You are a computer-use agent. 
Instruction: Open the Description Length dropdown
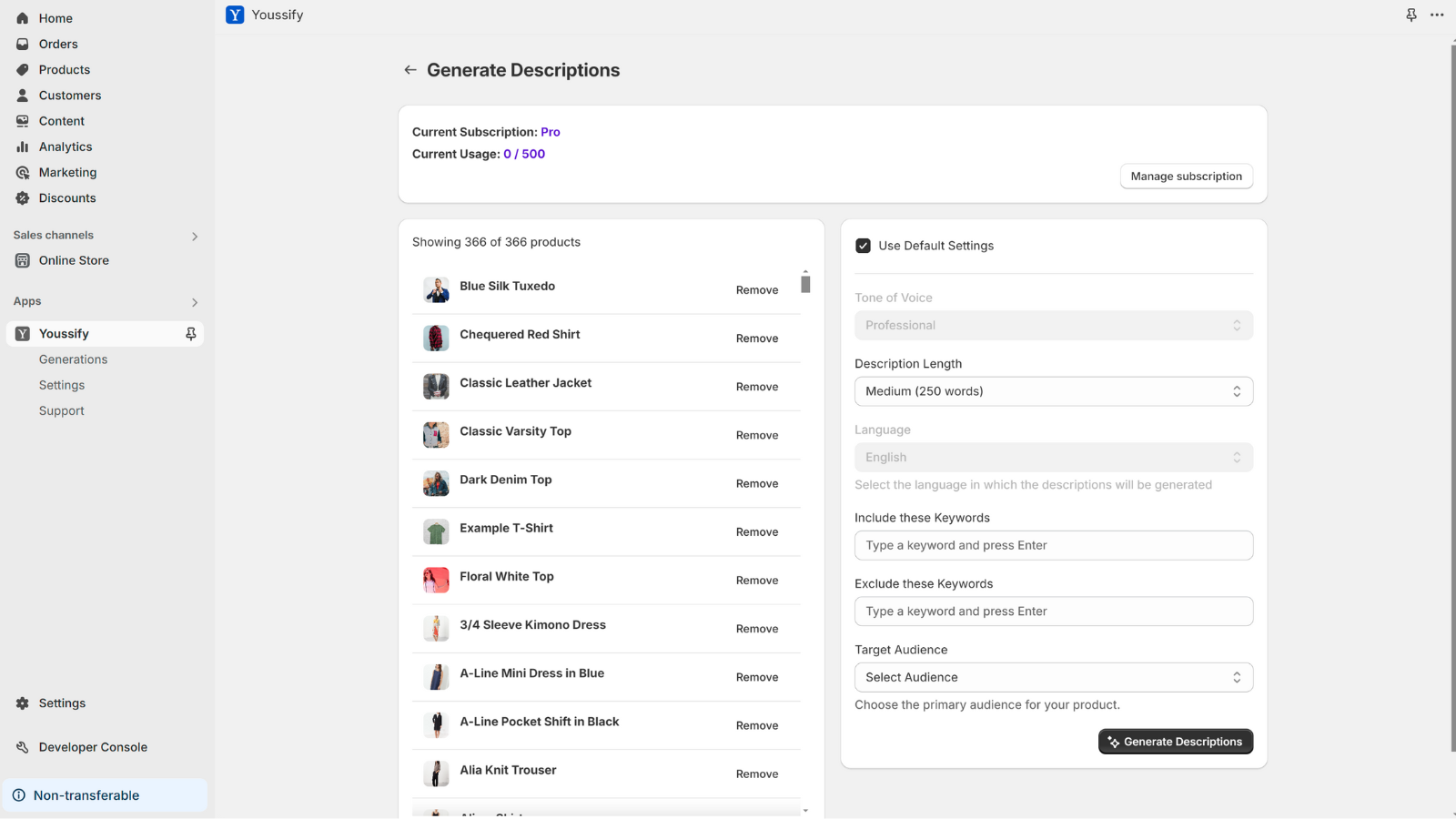coord(1053,390)
